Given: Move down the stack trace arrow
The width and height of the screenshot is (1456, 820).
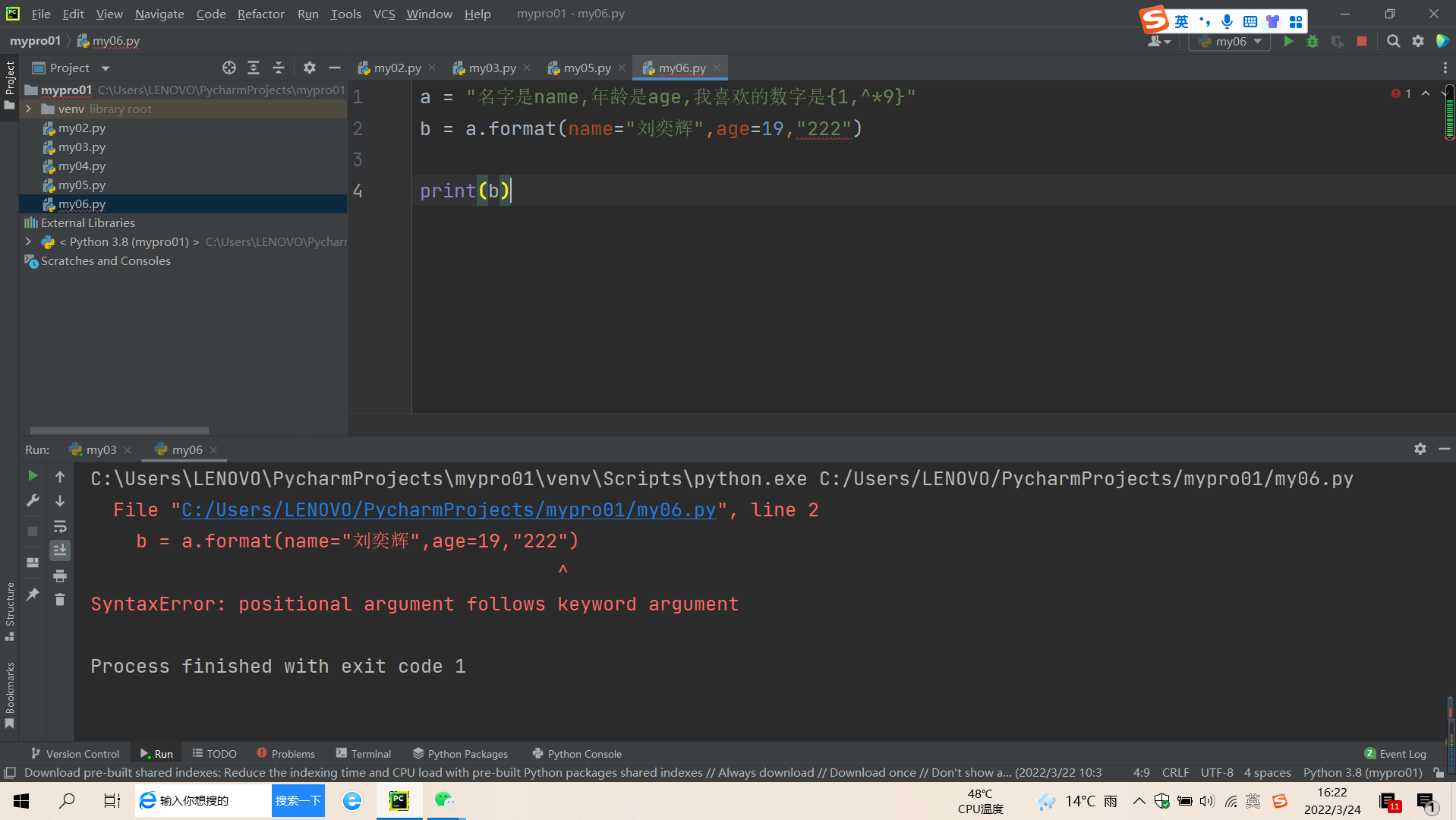Looking at the screenshot, I should coord(60,501).
